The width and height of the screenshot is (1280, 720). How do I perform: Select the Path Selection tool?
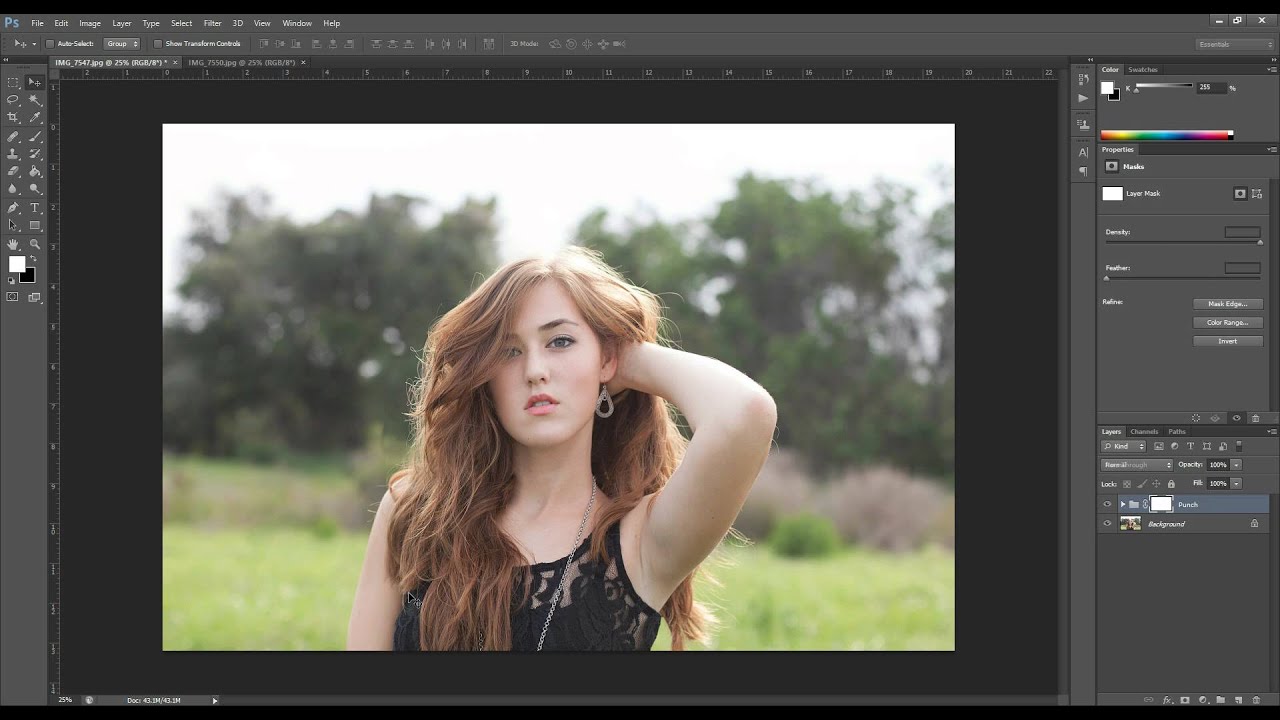(x=13, y=225)
